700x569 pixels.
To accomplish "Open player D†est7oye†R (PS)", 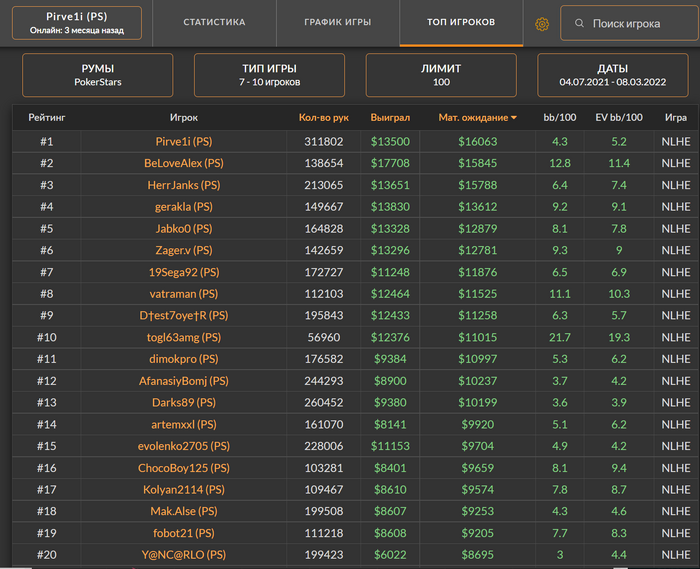I will pyautogui.click(x=184, y=316).
